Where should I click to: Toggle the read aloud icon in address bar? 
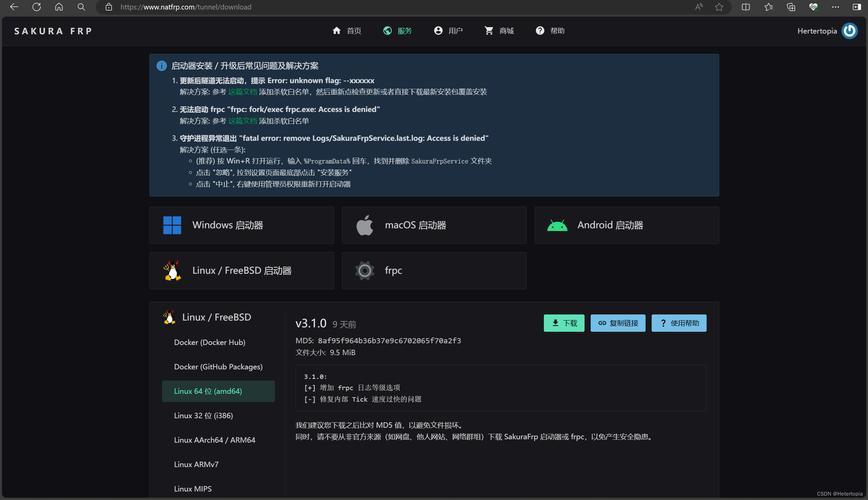point(699,7)
